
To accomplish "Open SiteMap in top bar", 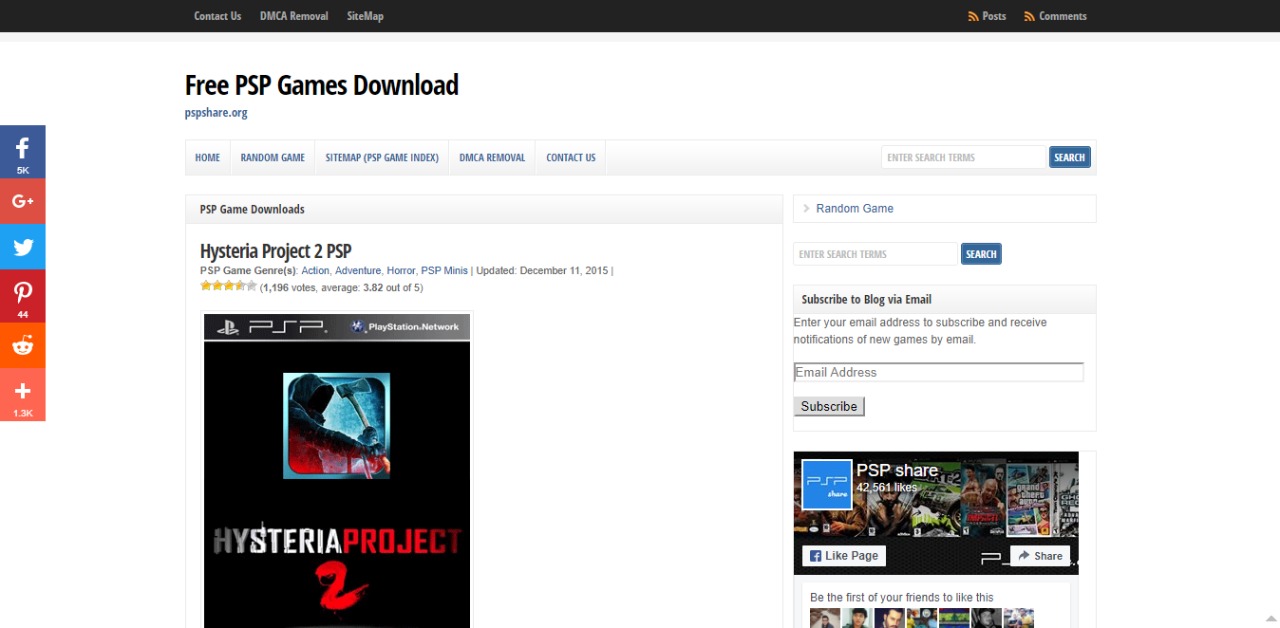I will pos(365,16).
